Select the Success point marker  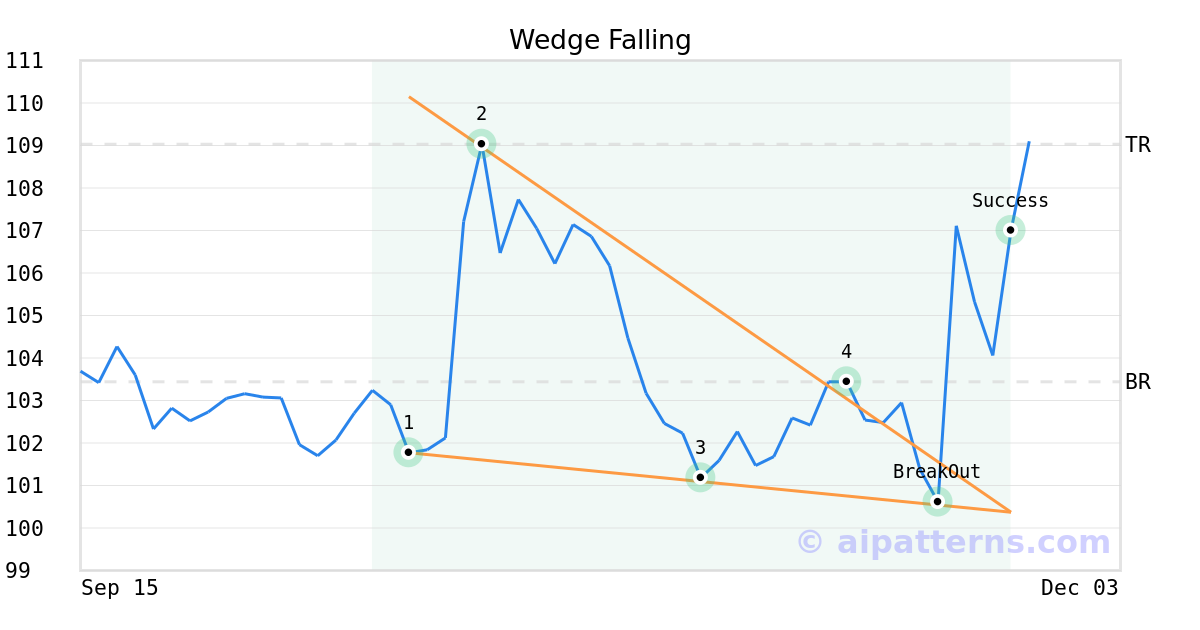click(1010, 230)
